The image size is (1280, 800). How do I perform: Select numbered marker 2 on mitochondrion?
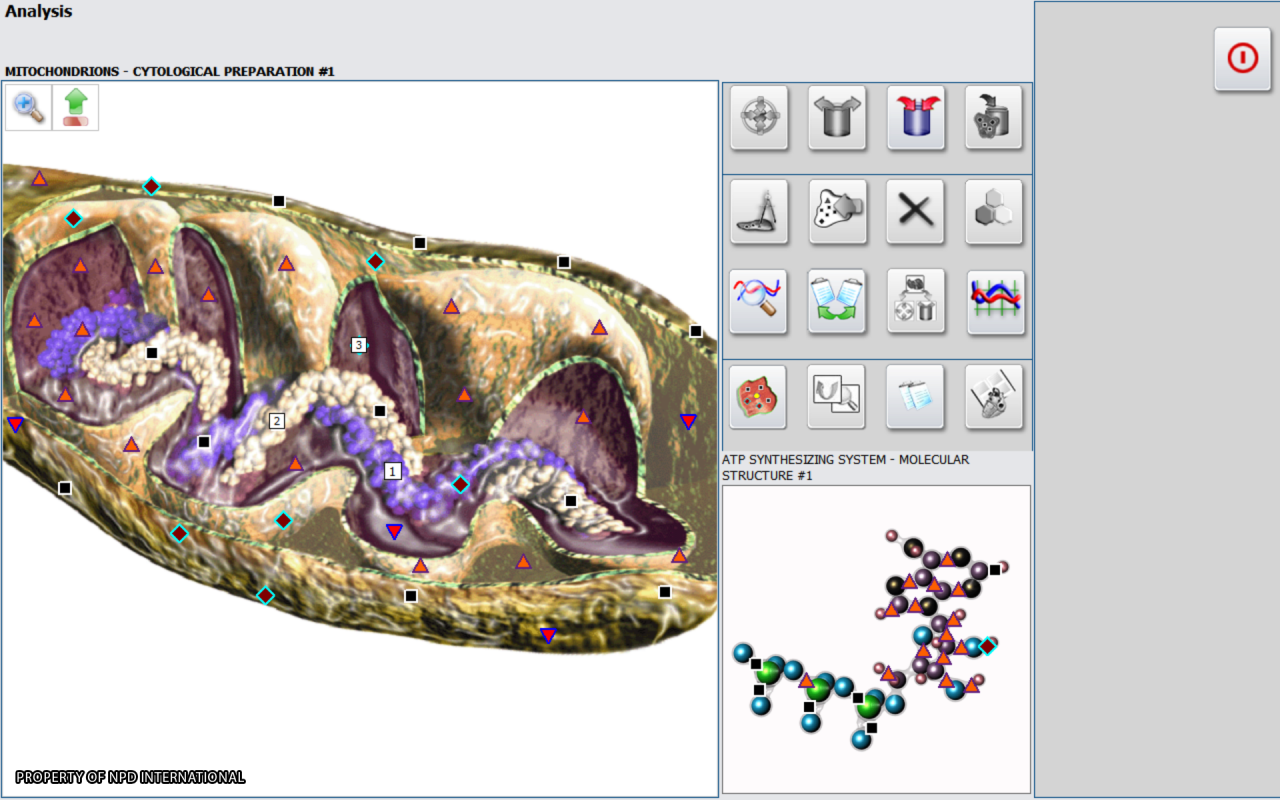(277, 421)
